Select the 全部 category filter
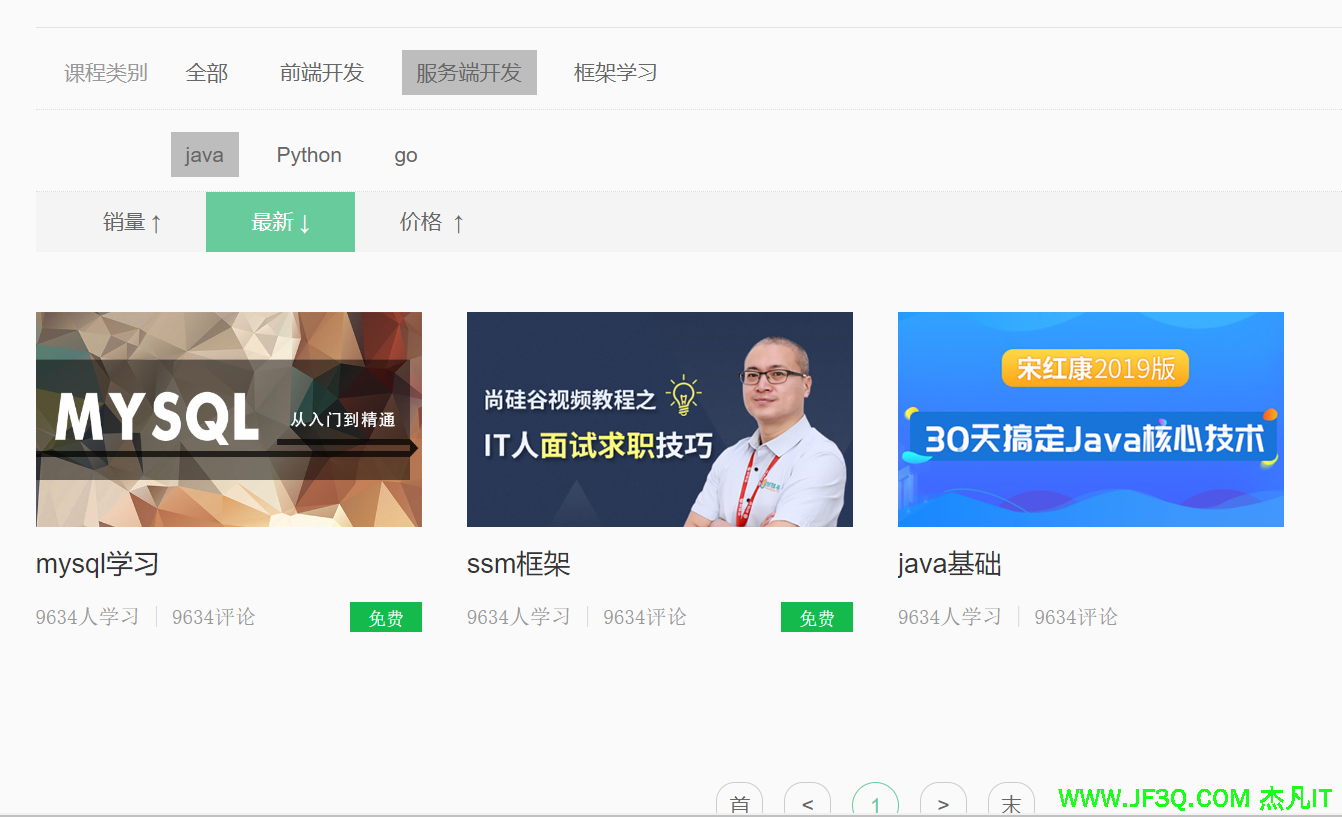 (x=207, y=73)
